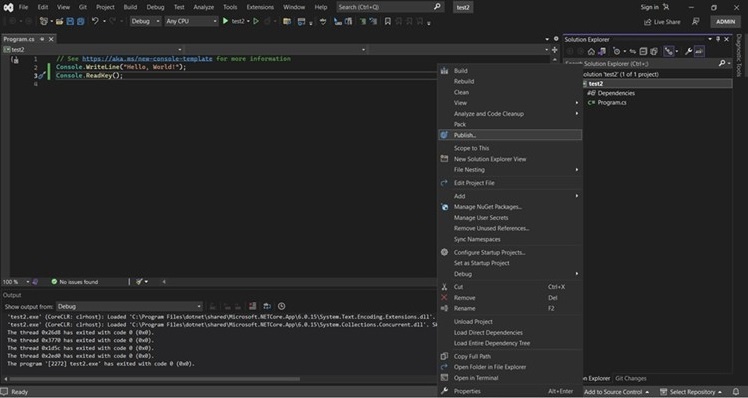Click the Undo arrow icon
This screenshot has height=398, width=748.
[x=95, y=21]
